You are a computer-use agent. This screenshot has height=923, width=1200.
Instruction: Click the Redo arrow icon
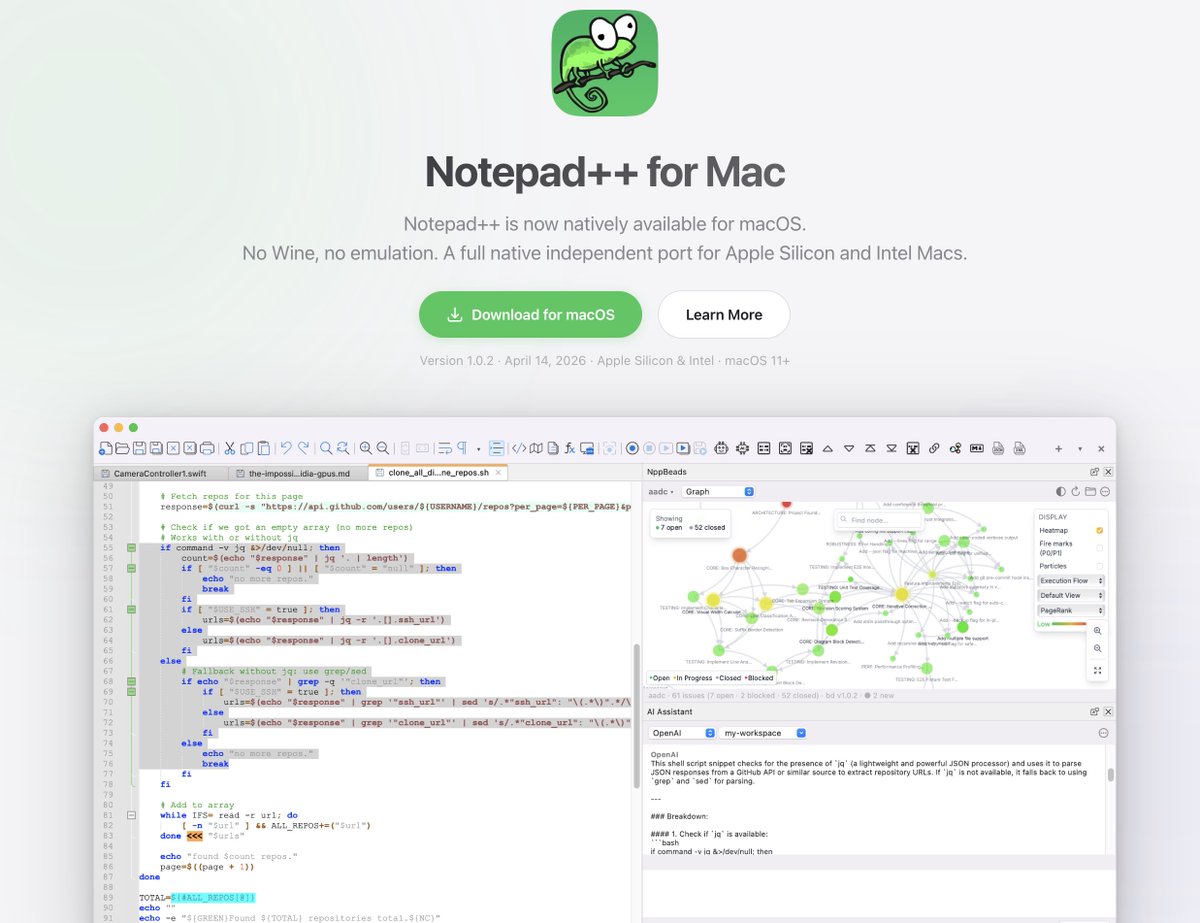click(303, 448)
